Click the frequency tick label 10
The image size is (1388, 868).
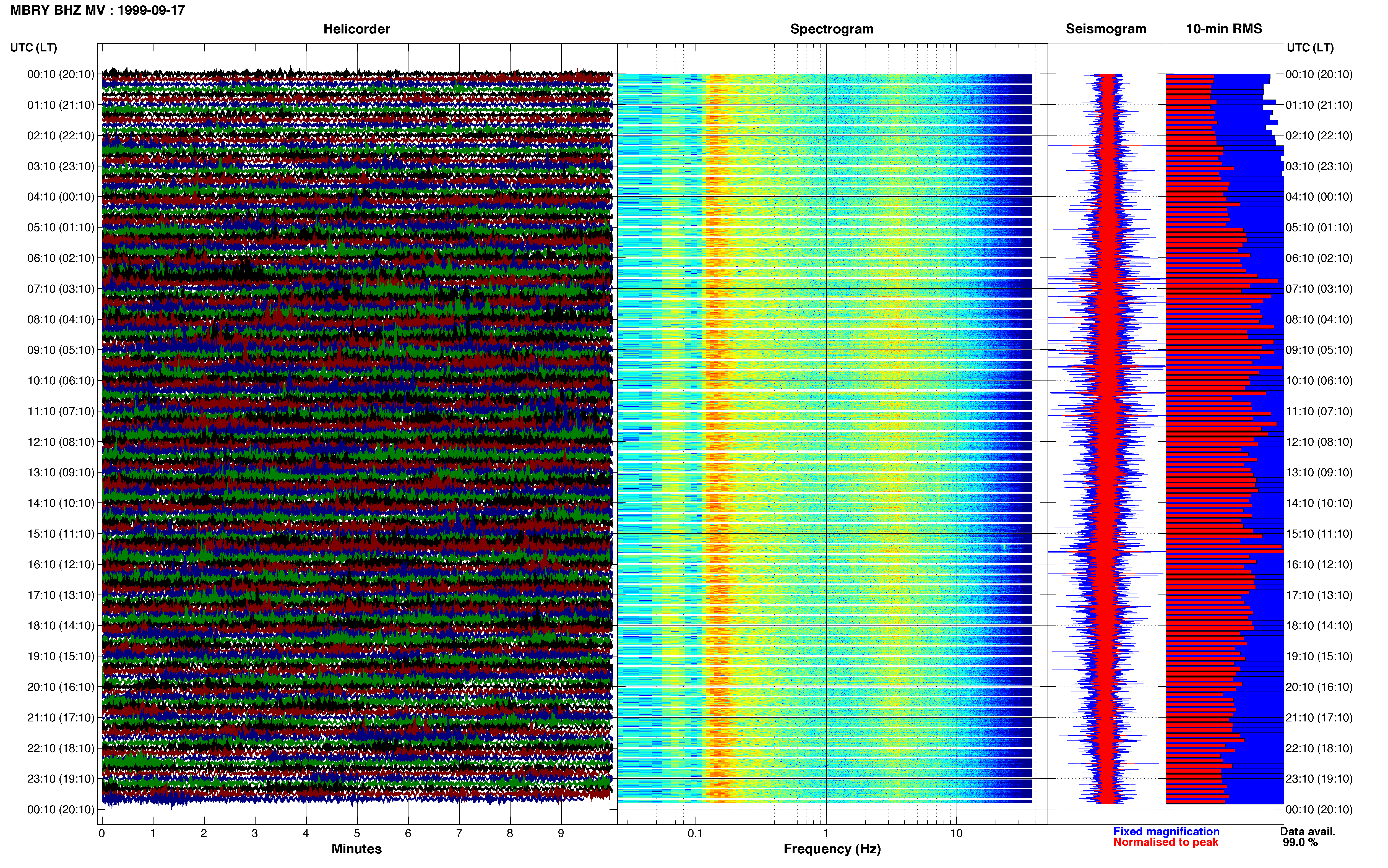[x=956, y=833]
